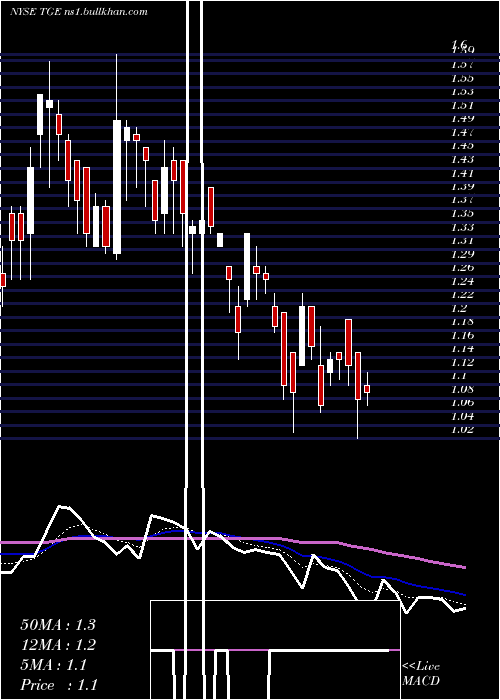500x700 pixels.
Task: Click the 1.12 price axis label
Action: 462,362
